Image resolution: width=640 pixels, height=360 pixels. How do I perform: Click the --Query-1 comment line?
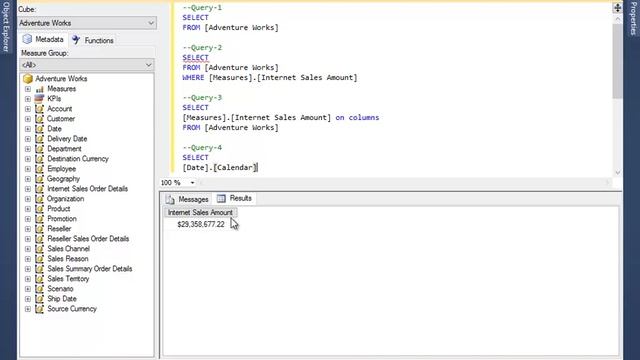(x=202, y=7)
